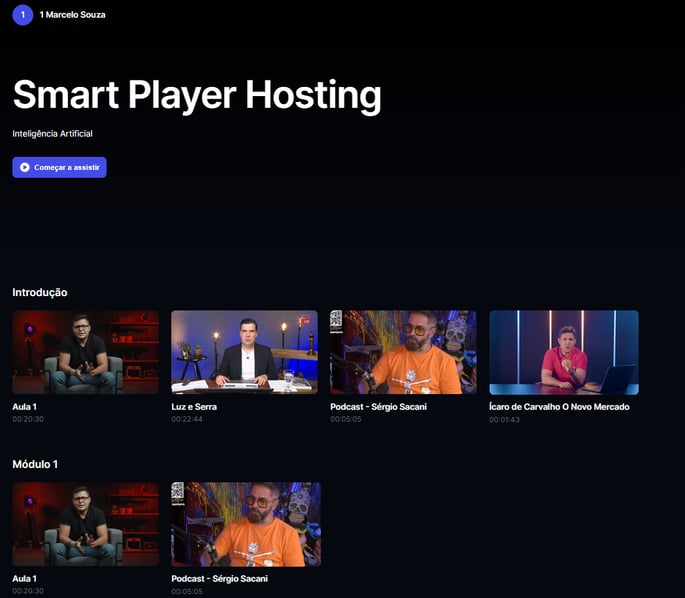The image size is (685, 598).
Task: Open the Aula 1 thumbnail under Introdução
Action: (86, 352)
